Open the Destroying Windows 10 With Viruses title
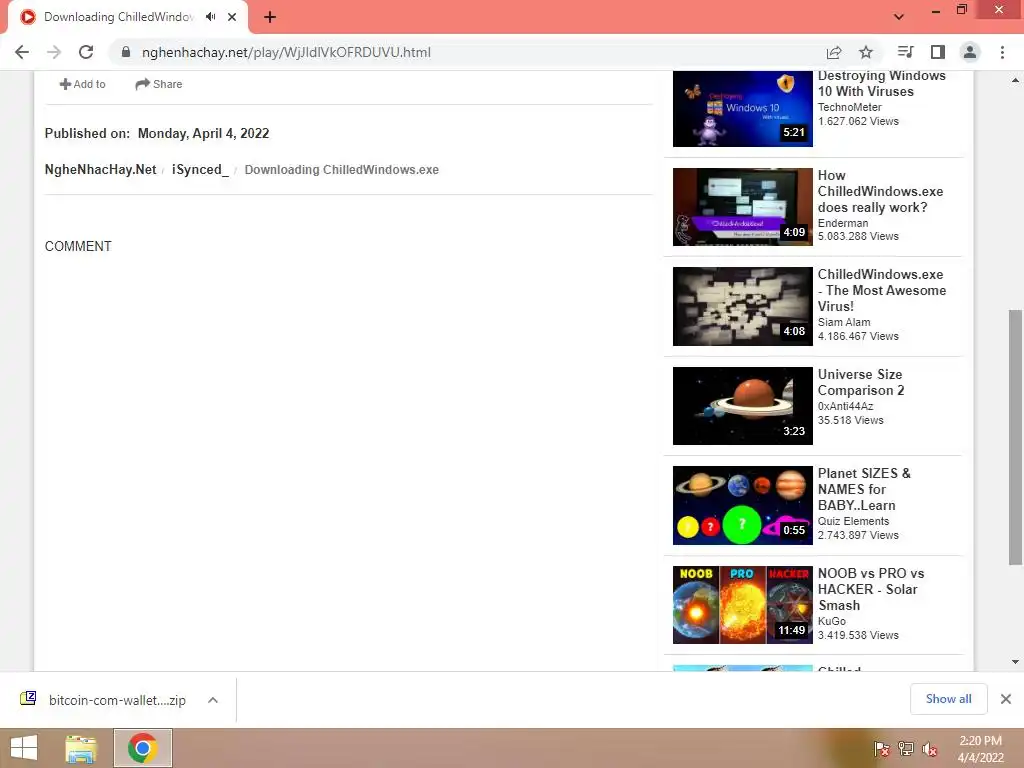The image size is (1024, 768). click(x=882, y=84)
